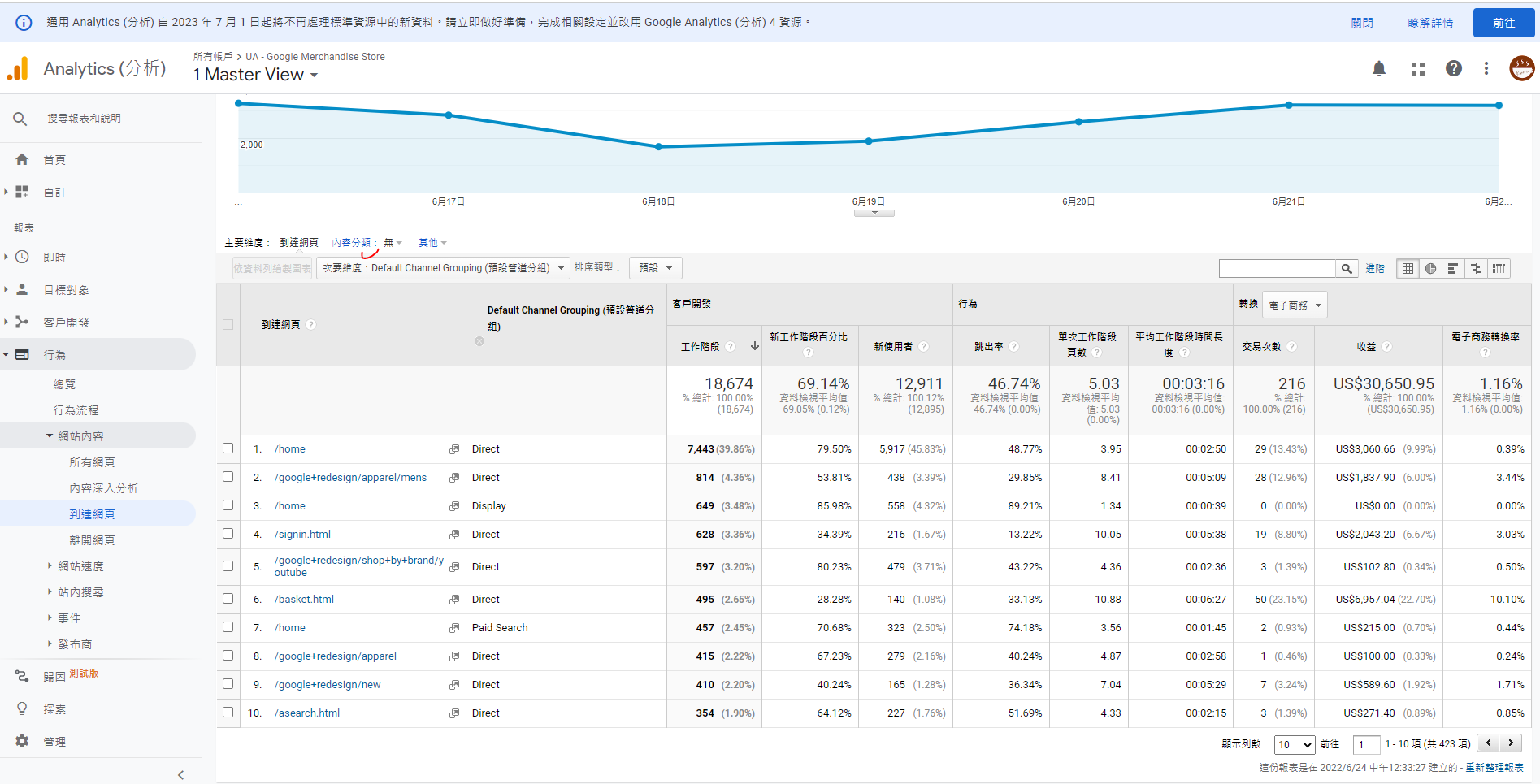Open 所有網頁 report
Viewport: 1540px width, 784px height.
(92, 462)
